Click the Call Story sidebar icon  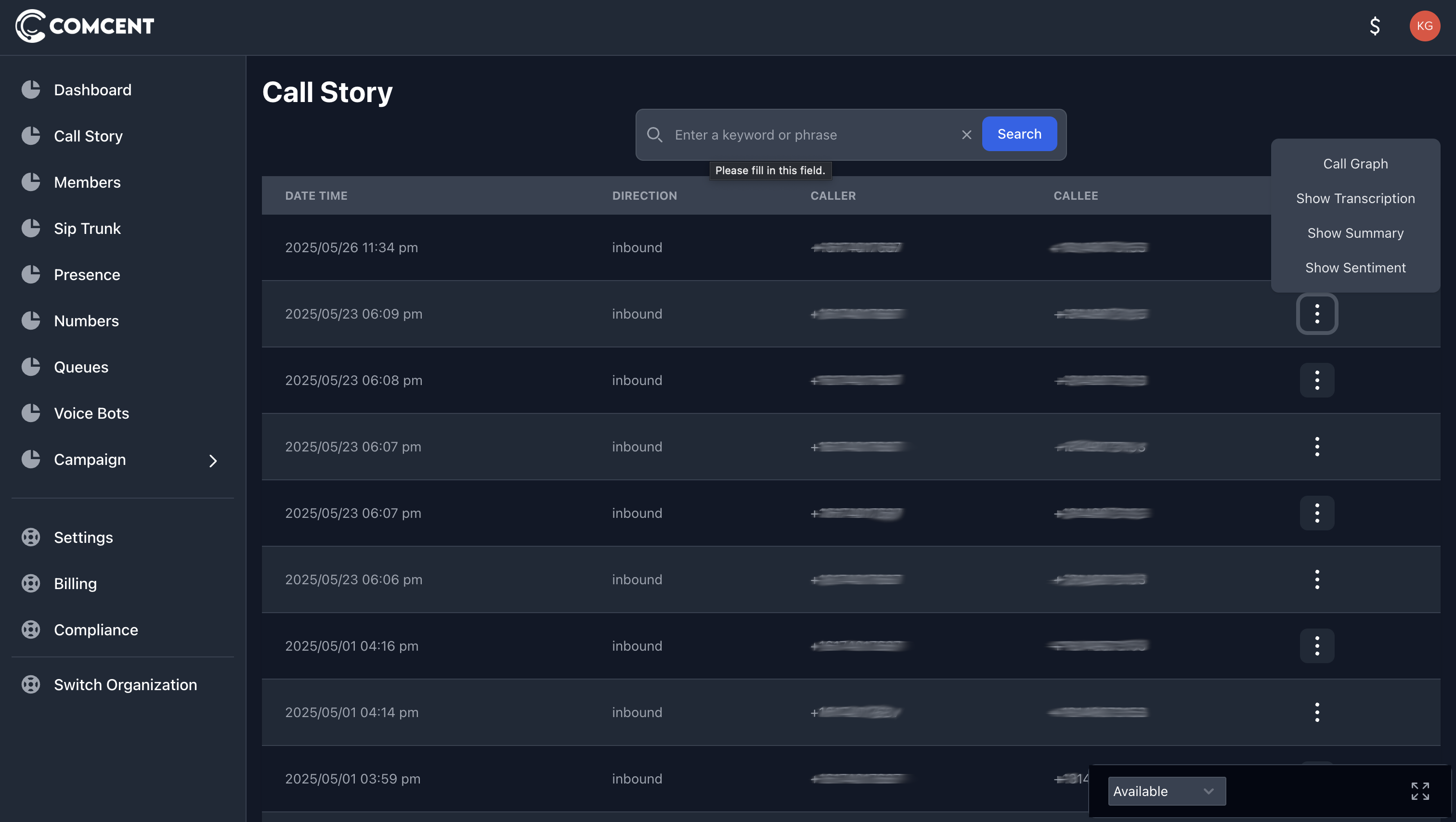[31, 136]
